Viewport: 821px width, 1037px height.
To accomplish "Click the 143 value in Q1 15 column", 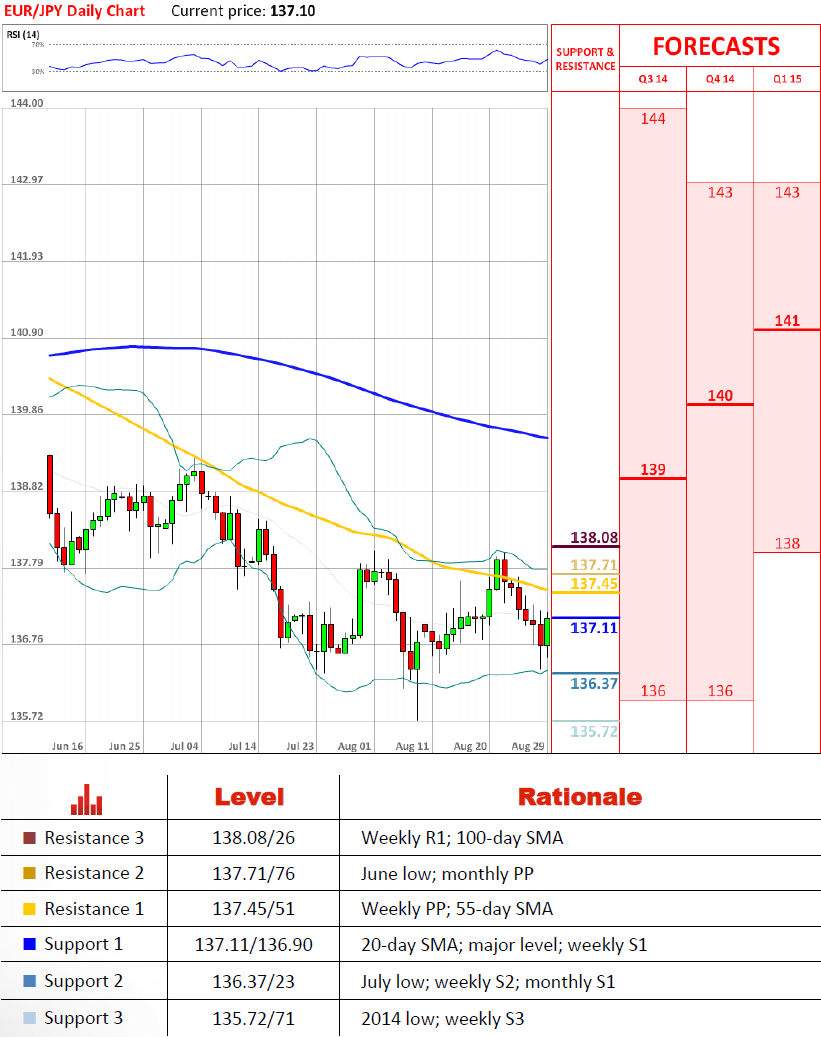I will (787, 192).
